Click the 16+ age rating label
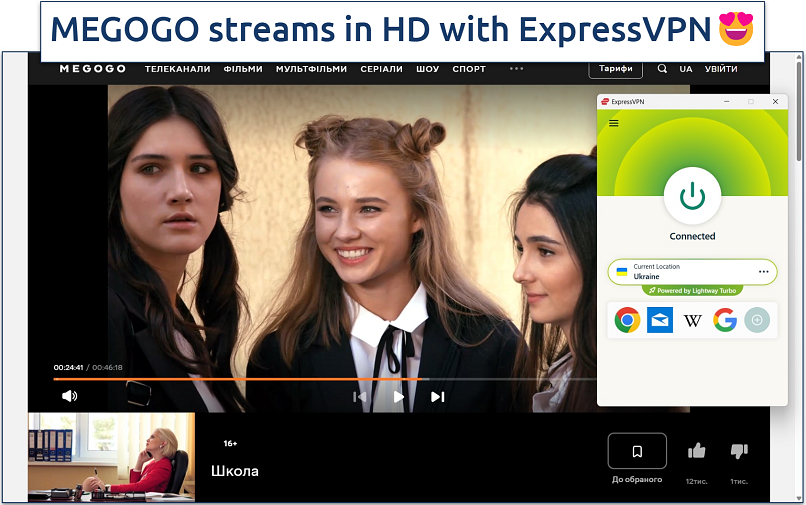The width and height of the screenshot is (806, 505). 230,443
